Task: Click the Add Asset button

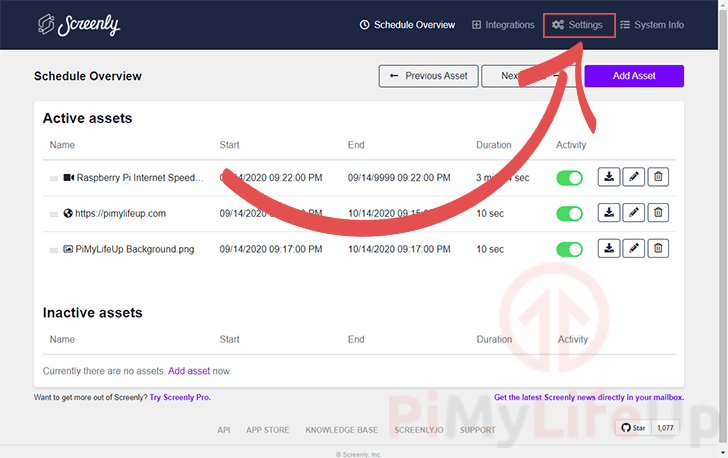Action: tap(634, 76)
